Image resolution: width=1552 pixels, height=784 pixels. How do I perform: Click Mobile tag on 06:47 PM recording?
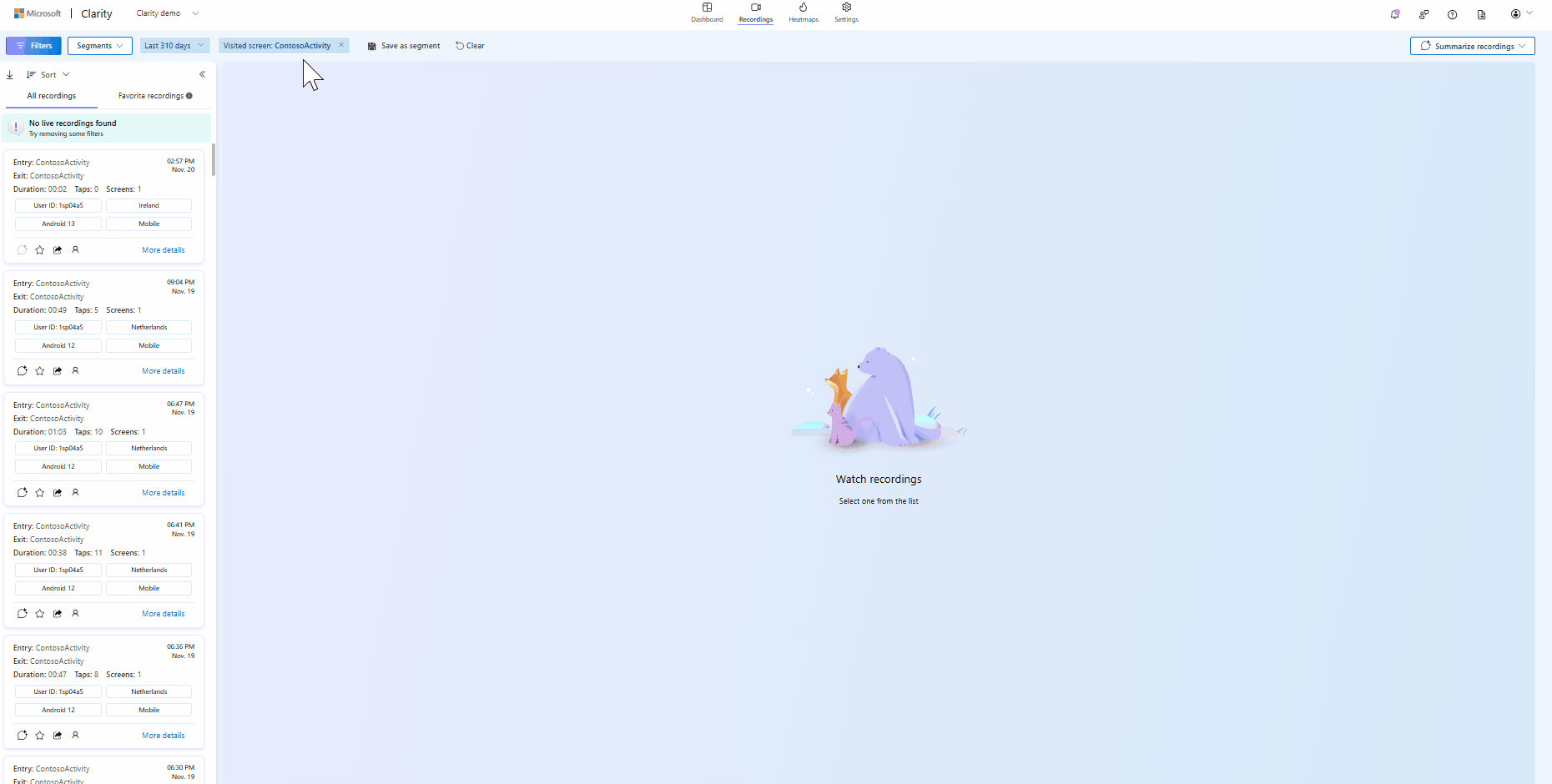pos(149,466)
